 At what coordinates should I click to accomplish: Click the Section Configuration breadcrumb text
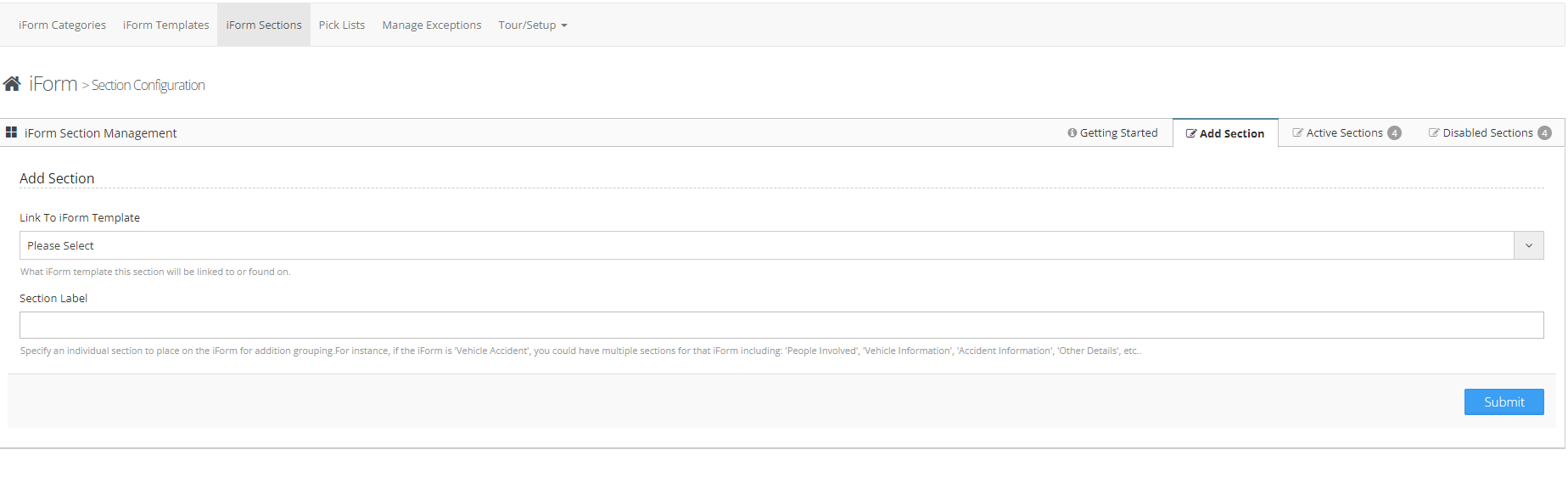[148, 86]
